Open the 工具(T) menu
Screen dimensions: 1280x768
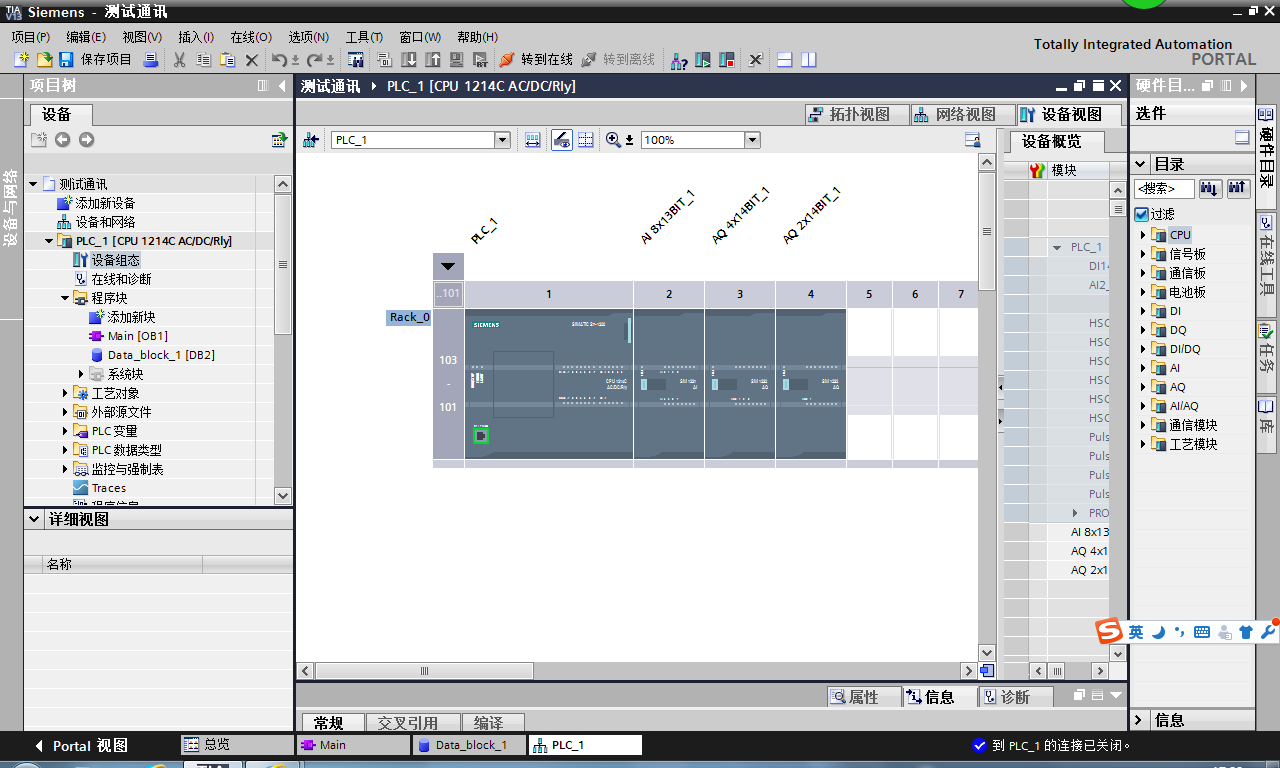[x=364, y=37]
